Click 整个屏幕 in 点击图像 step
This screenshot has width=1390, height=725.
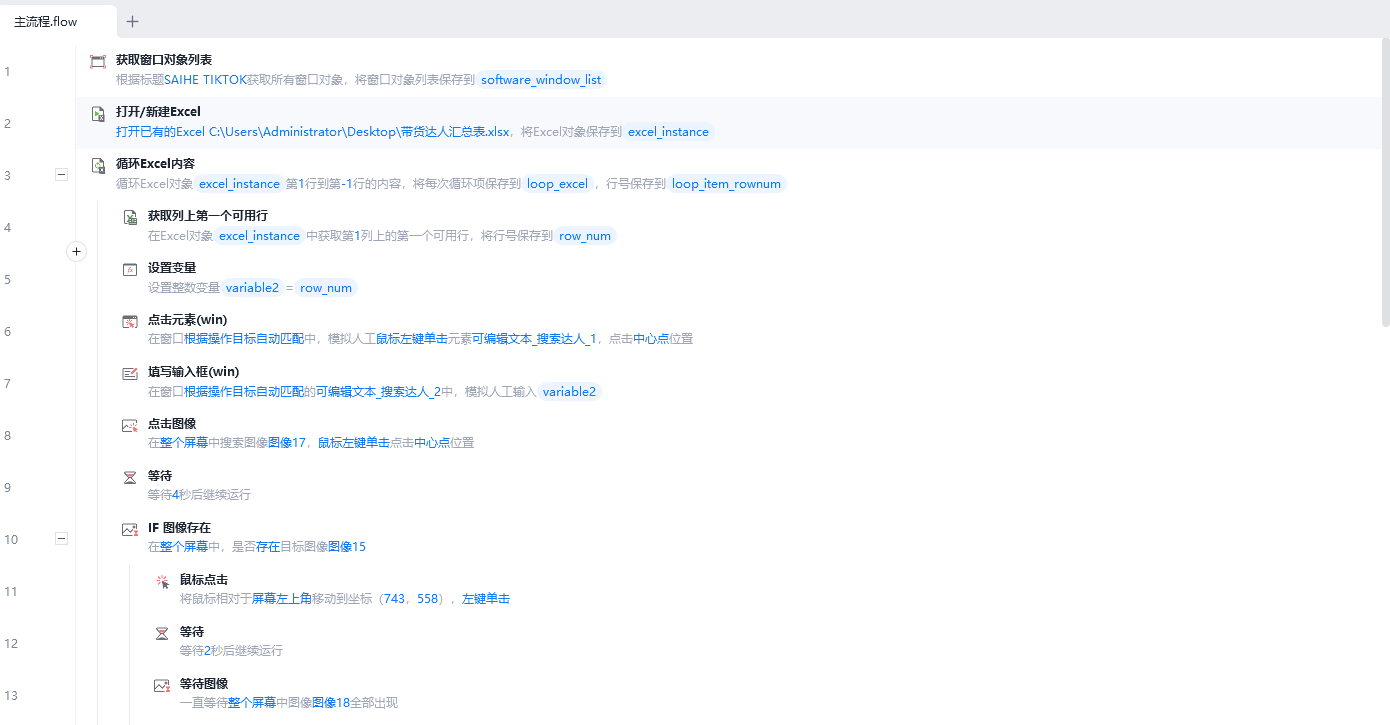click(184, 443)
